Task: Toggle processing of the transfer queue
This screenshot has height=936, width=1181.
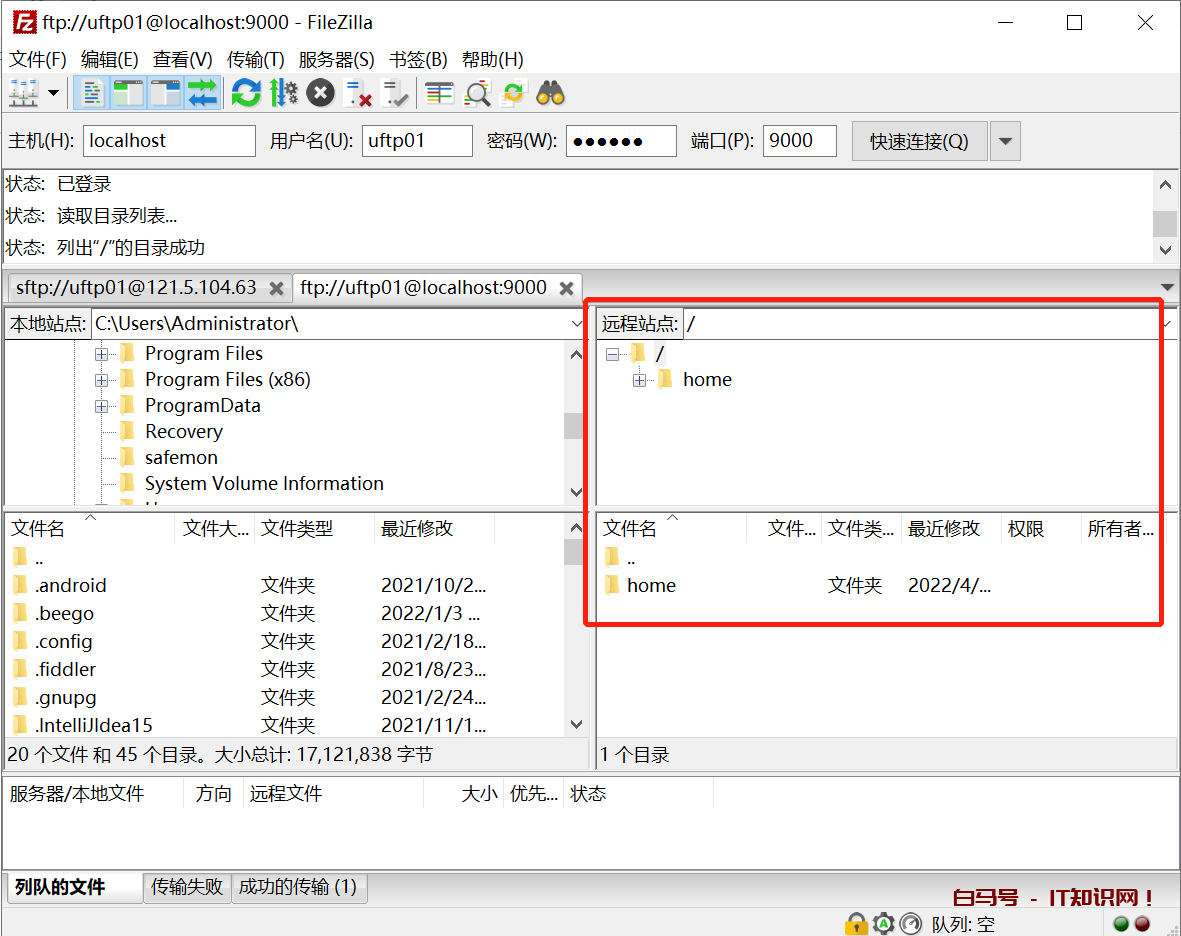Action: click(283, 94)
